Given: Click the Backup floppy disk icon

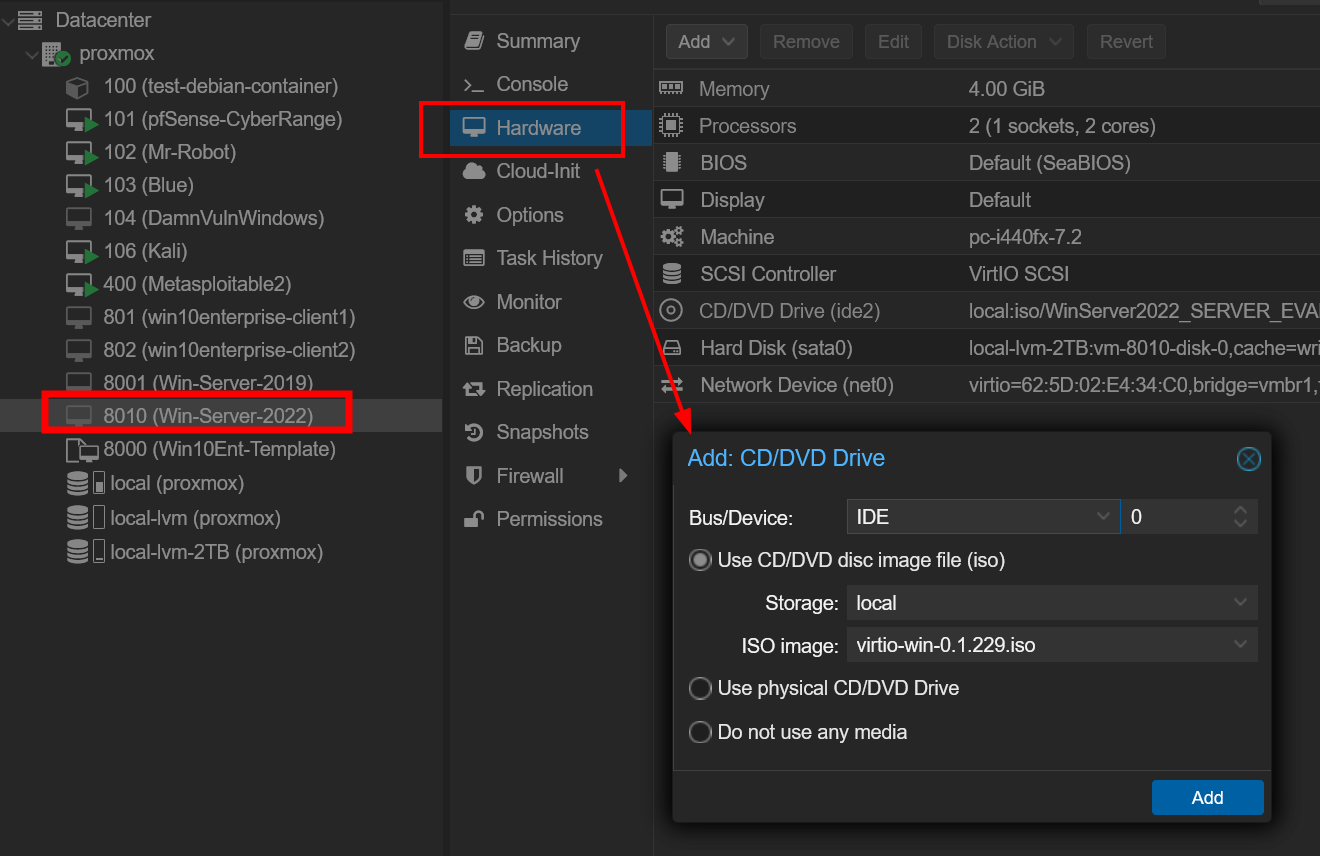Looking at the screenshot, I should [475, 346].
